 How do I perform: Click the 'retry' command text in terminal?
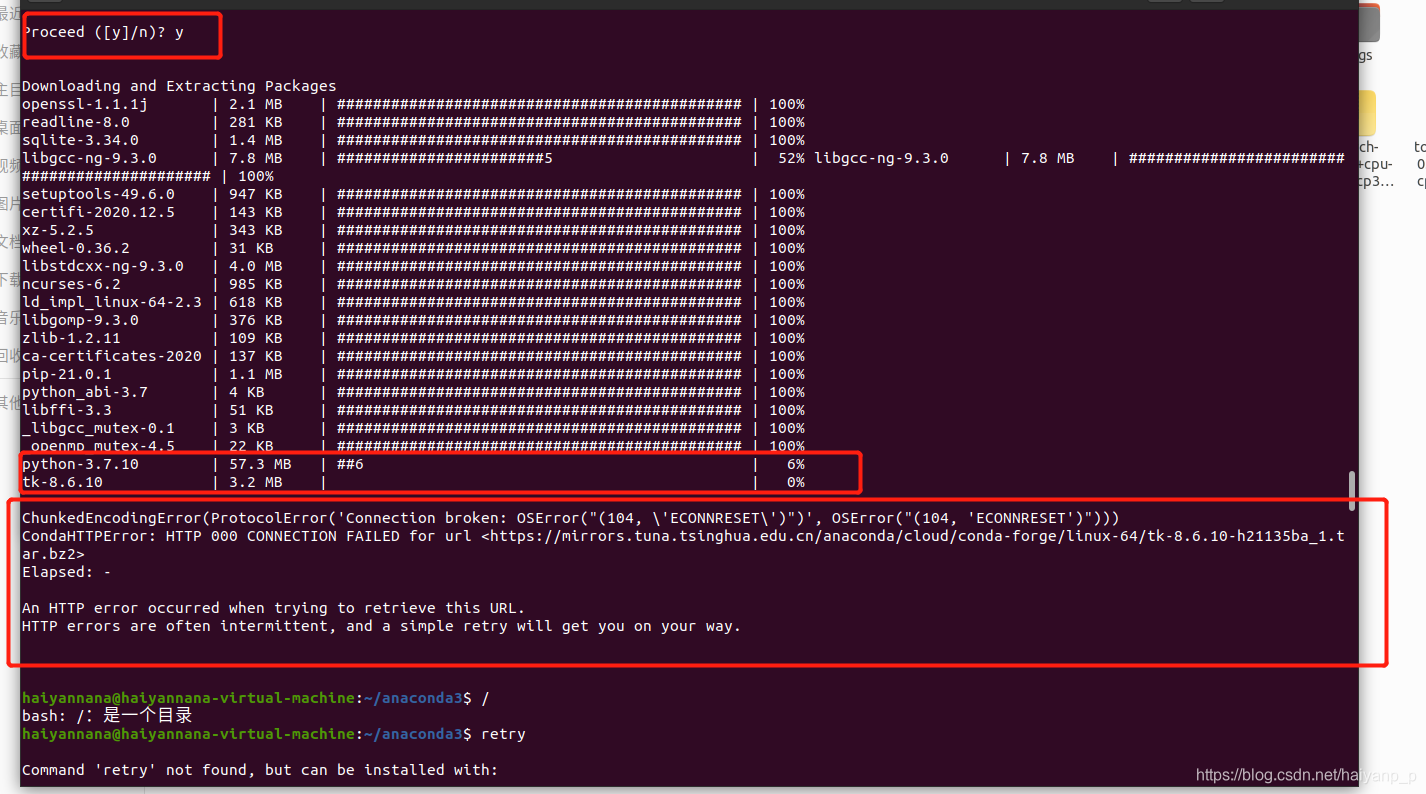[x=502, y=733]
